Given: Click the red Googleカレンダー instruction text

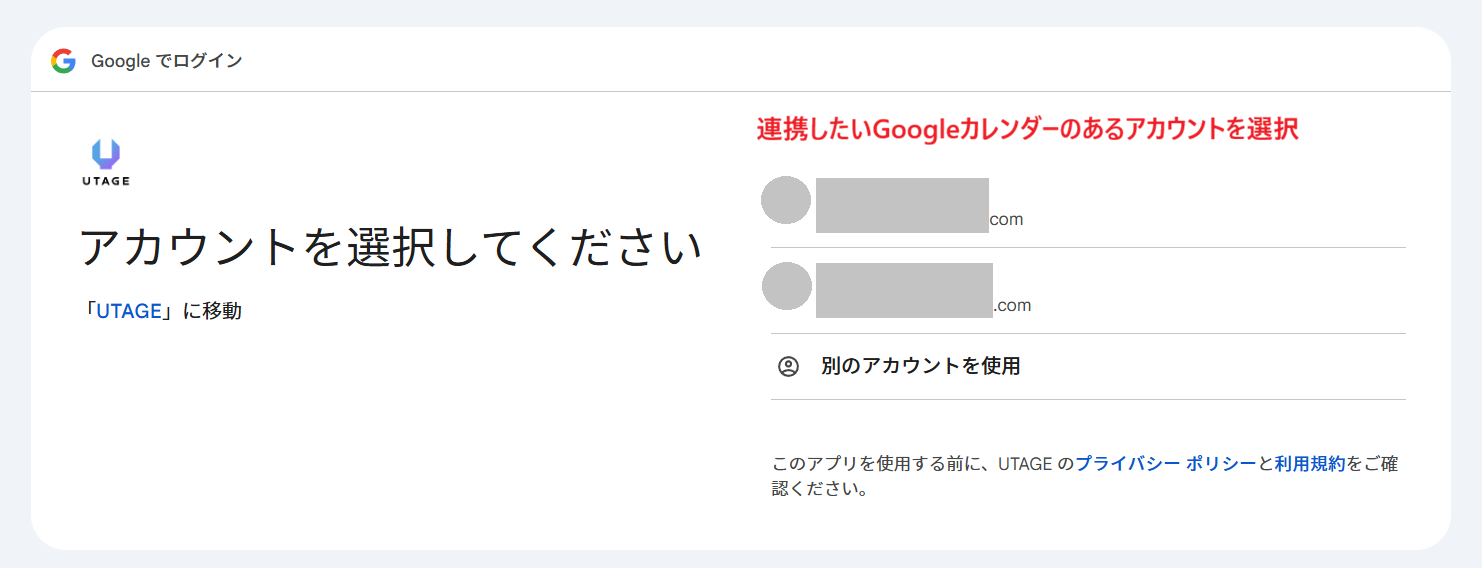Looking at the screenshot, I should point(1027,129).
